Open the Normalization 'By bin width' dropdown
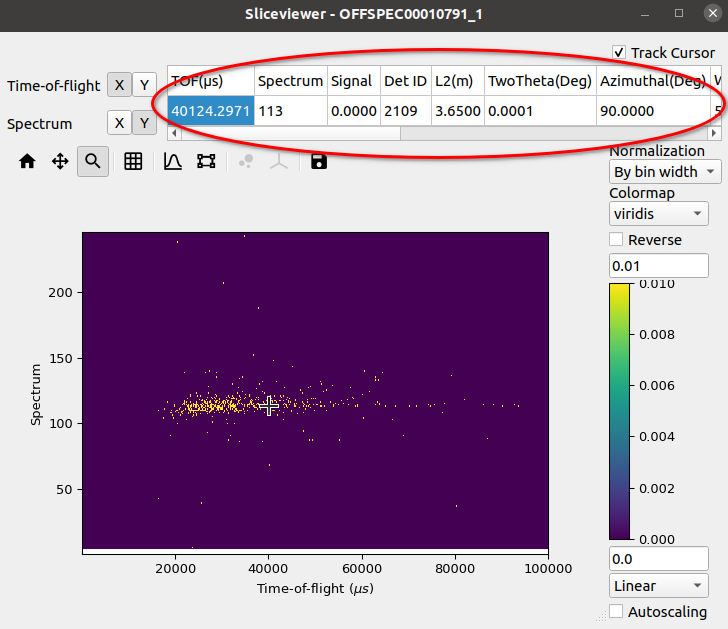728x629 pixels. (x=664, y=172)
